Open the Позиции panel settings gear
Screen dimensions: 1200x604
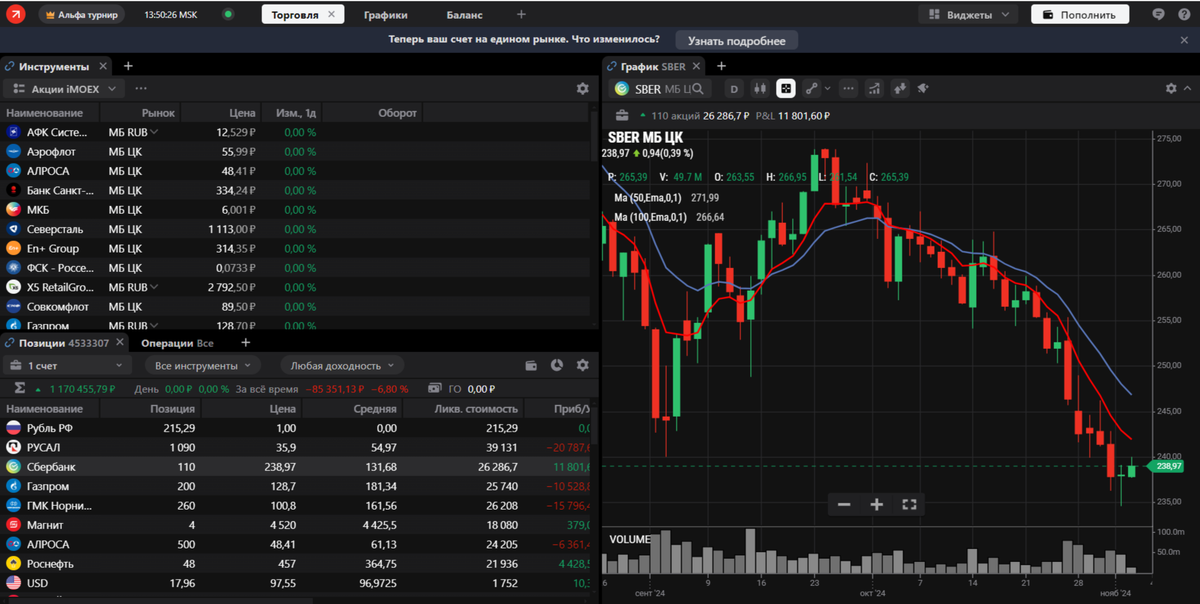click(x=582, y=366)
